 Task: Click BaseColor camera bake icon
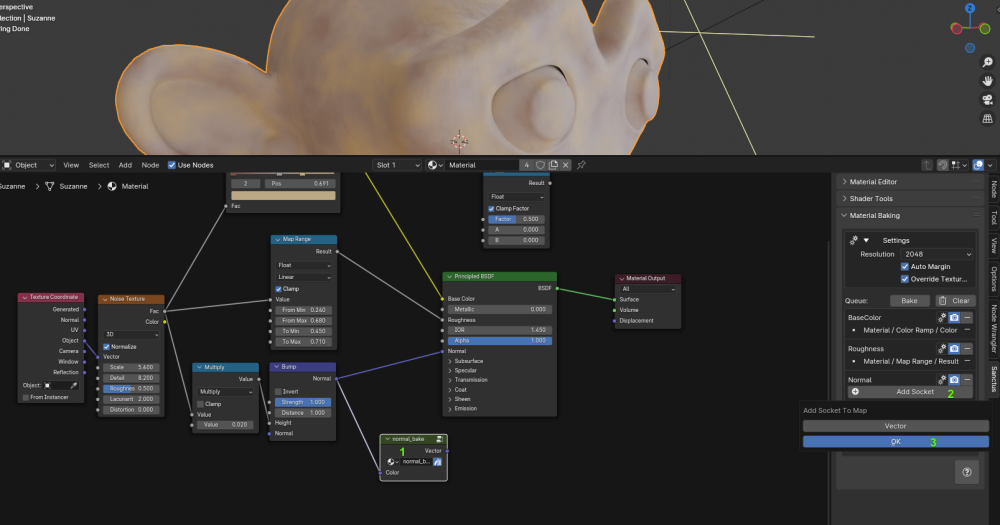[x=954, y=317]
